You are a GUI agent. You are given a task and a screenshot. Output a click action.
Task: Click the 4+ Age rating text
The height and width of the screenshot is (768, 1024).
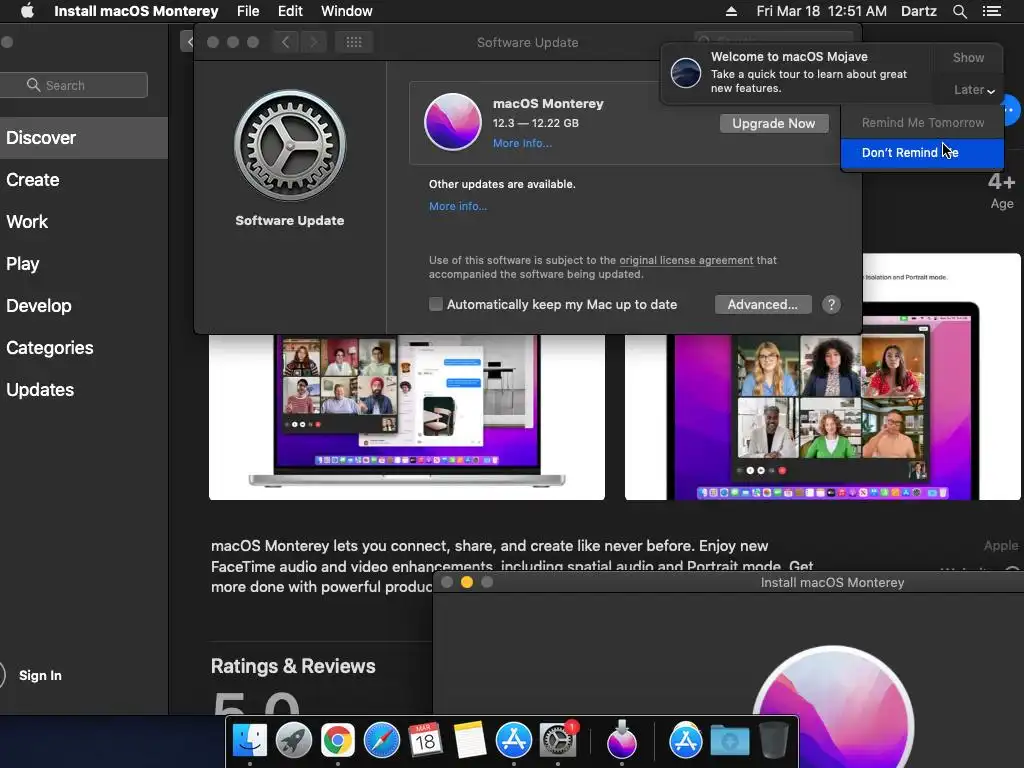coord(1001,190)
